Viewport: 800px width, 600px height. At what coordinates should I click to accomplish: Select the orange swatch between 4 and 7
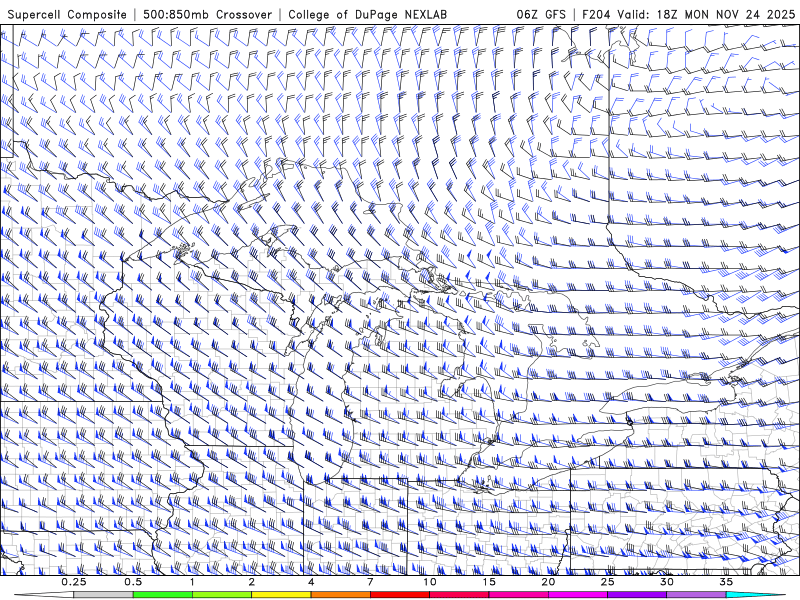click(x=340, y=595)
